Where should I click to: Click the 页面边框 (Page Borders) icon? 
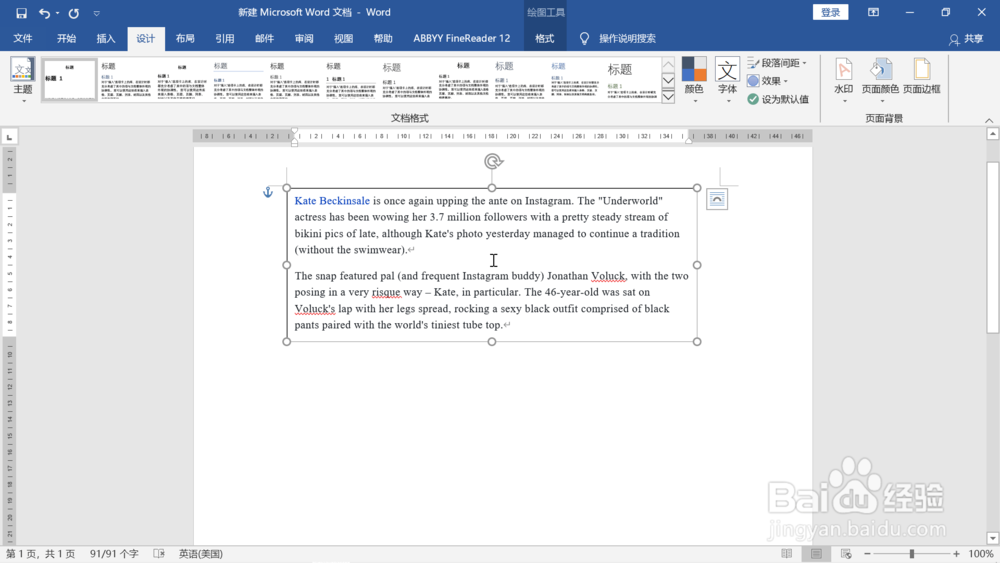(x=922, y=77)
